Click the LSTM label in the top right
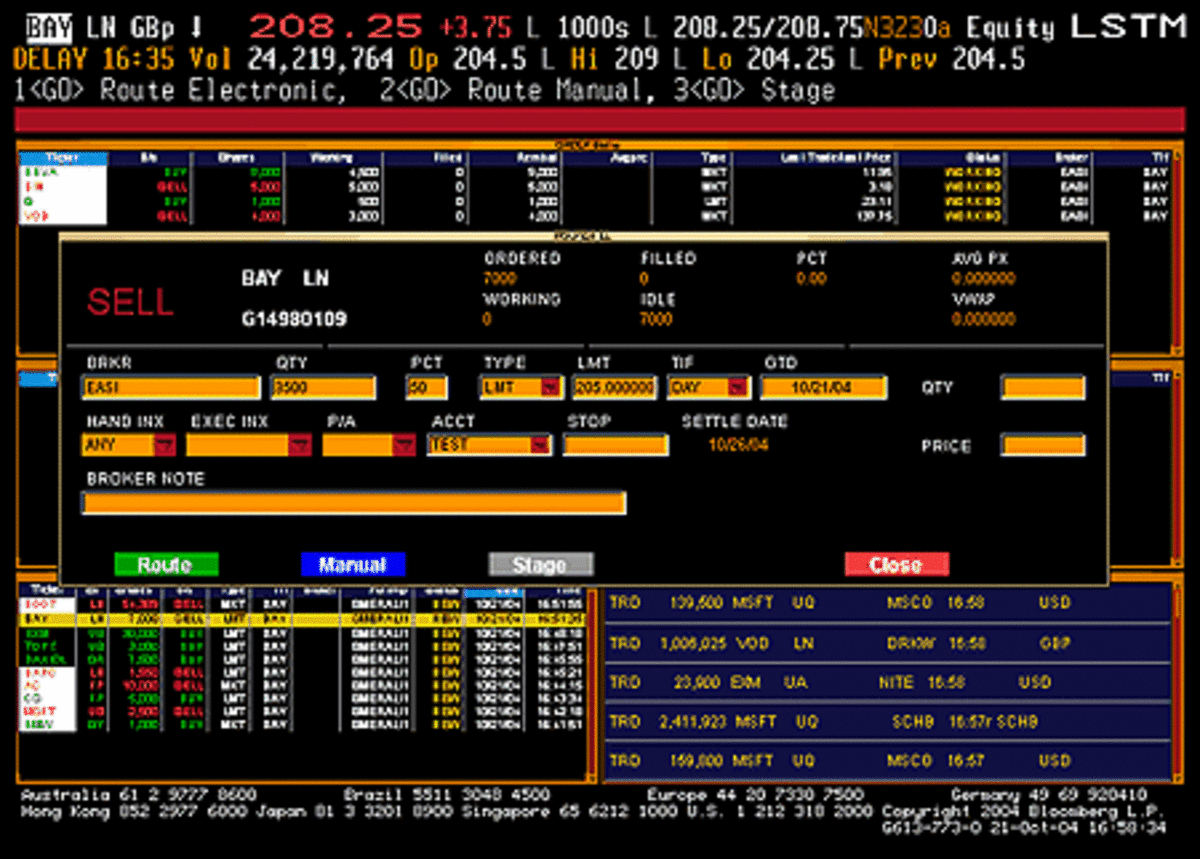The width and height of the screenshot is (1200, 859). (x=1129, y=27)
